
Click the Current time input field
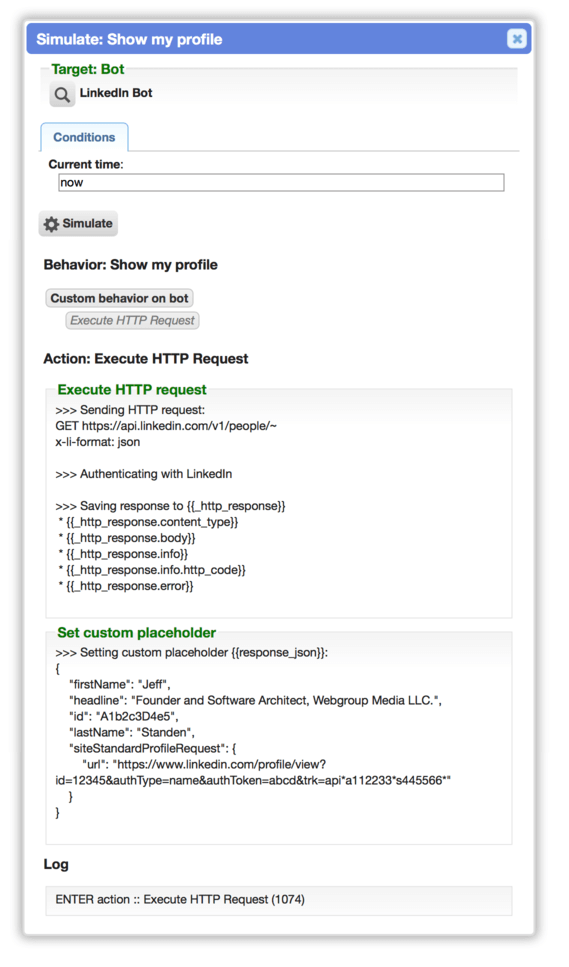281,183
